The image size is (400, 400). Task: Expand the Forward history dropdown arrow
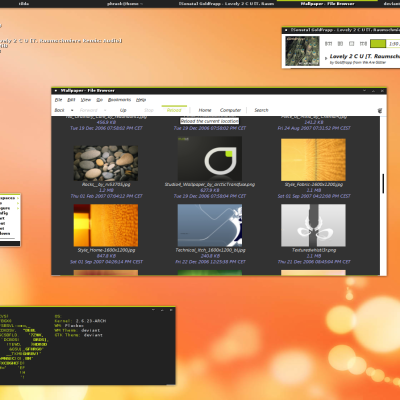click(105, 110)
